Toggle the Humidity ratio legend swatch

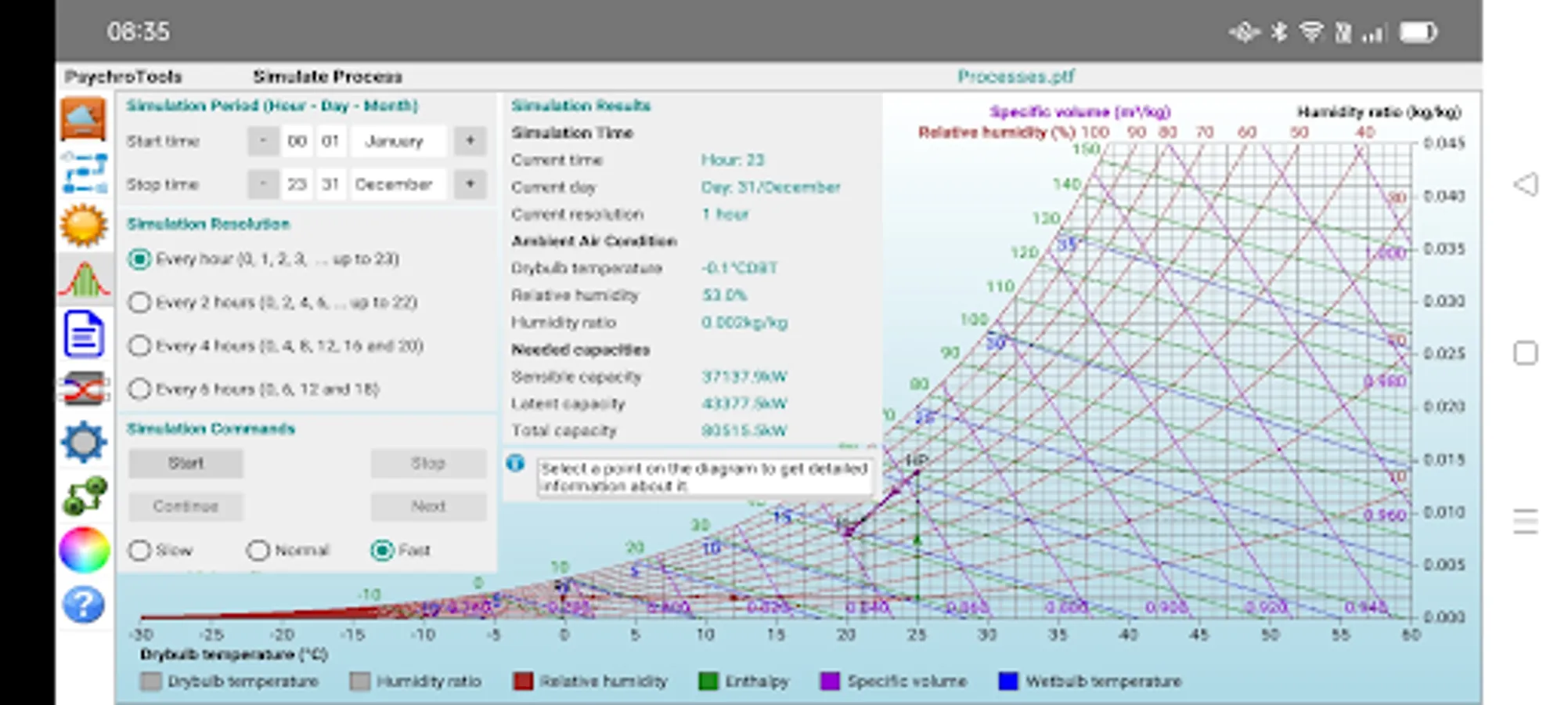point(360,681)
